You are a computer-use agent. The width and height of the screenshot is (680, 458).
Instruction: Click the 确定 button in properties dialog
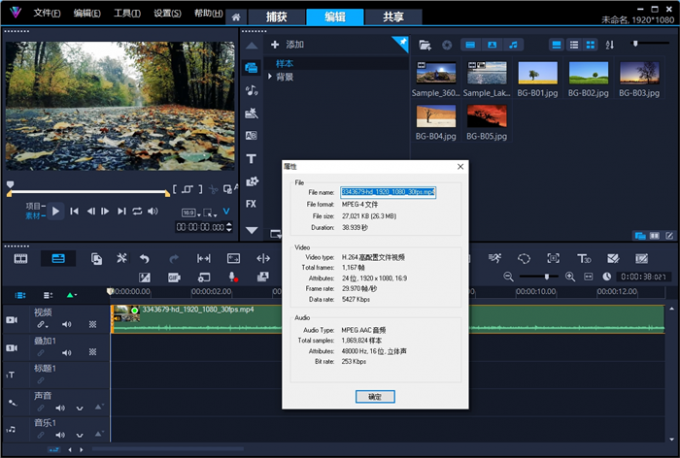pos(374,397)
